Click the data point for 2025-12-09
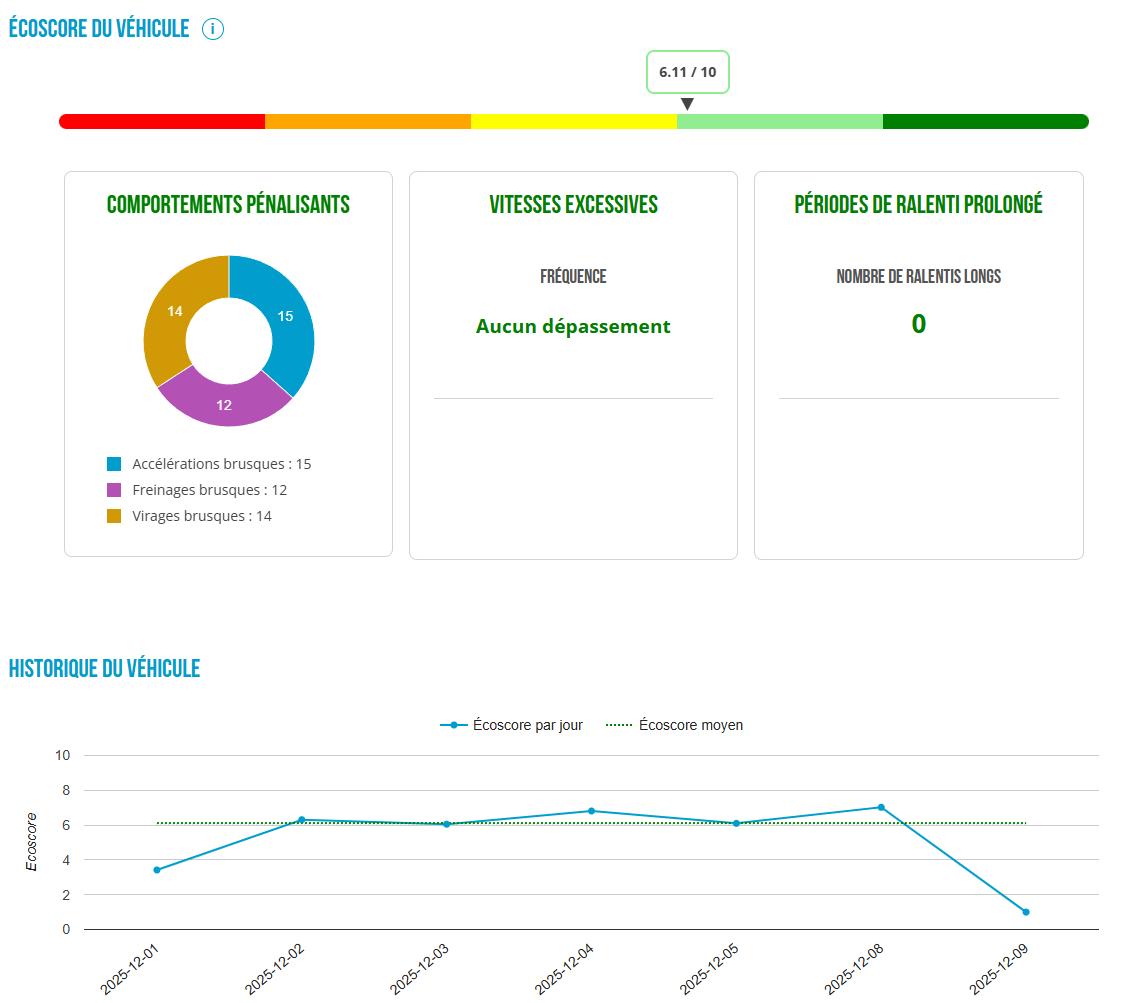Screen dimensions: 1139x1003 click(1026, 912)
